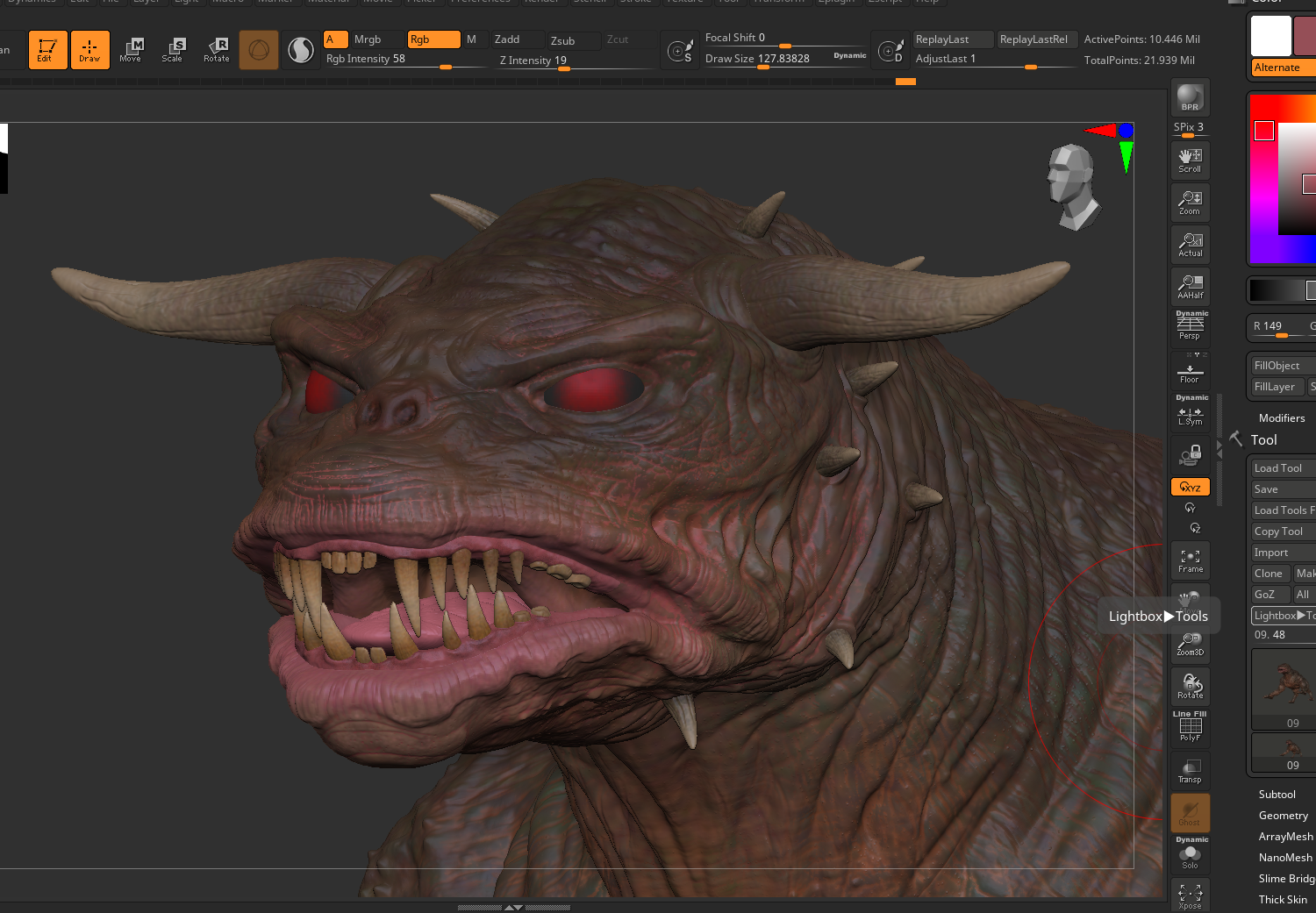Viewport: 1316px width, 913px height.
Task: Adjust the AdjustLast slider
Action: [x=995, y=60]
